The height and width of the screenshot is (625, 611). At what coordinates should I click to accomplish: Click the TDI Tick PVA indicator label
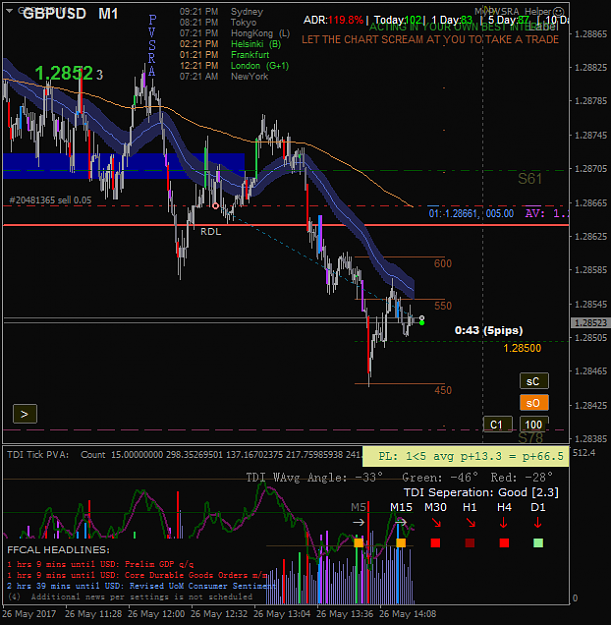pos(38,455)
